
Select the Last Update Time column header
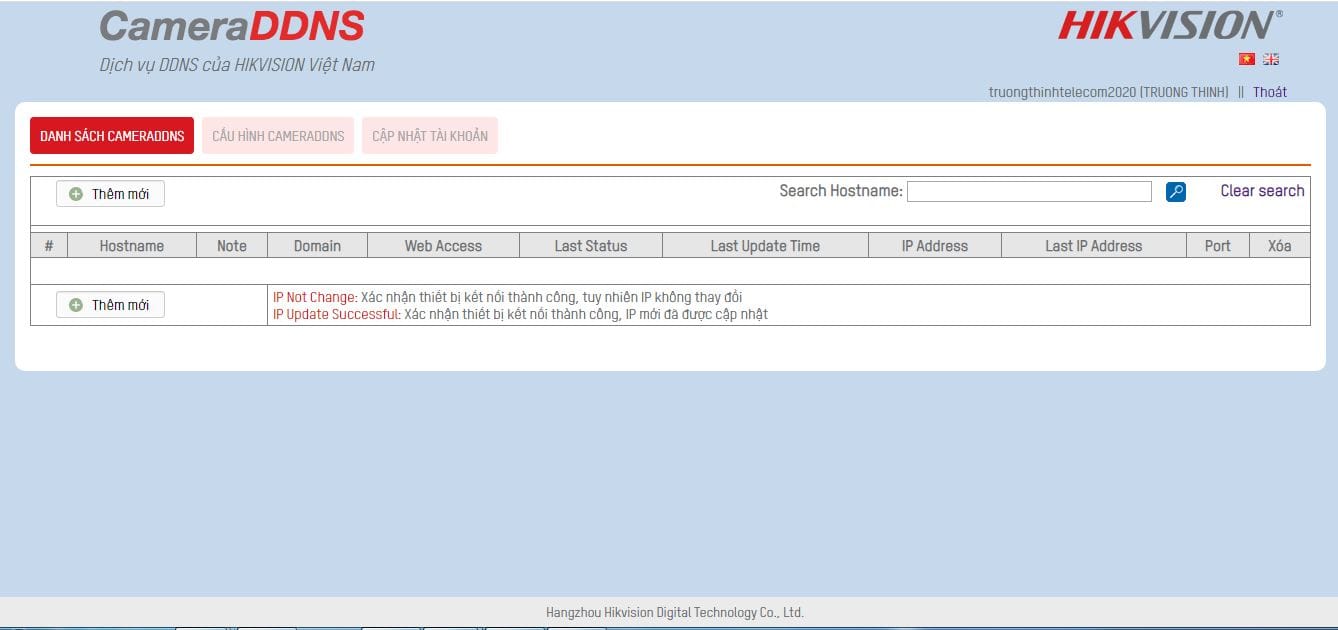tap(765, 246)
